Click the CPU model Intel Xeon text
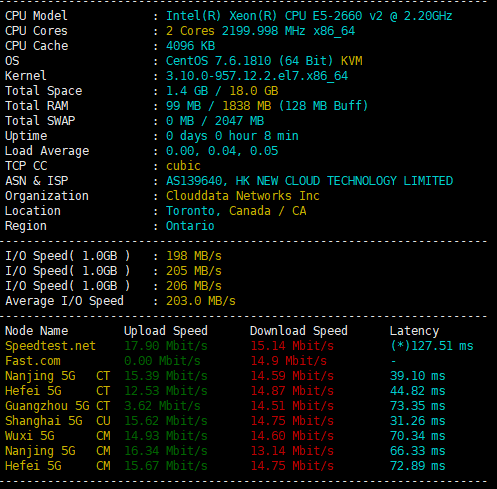The width and height of the screenshot is (497, 489). 309,16
